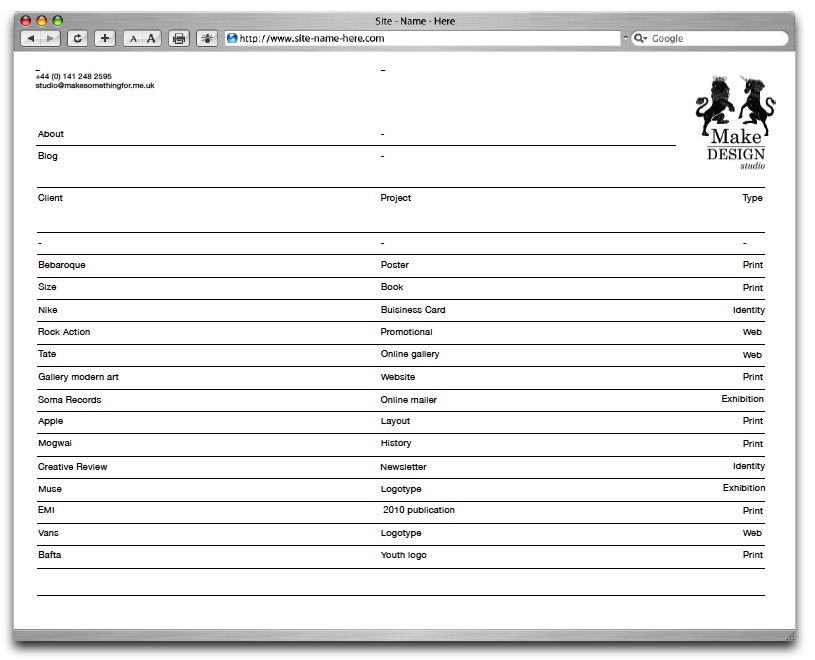The width and height of the screenshot is (815, 660).
Task: Open the About link
Action: pyautogui.click(x=50, y=134)
